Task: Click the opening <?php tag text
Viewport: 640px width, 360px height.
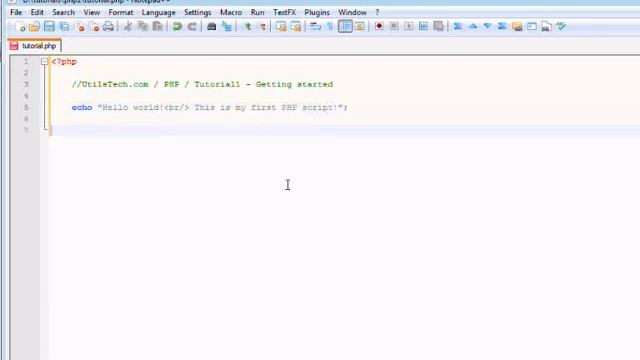Action: 64,62
